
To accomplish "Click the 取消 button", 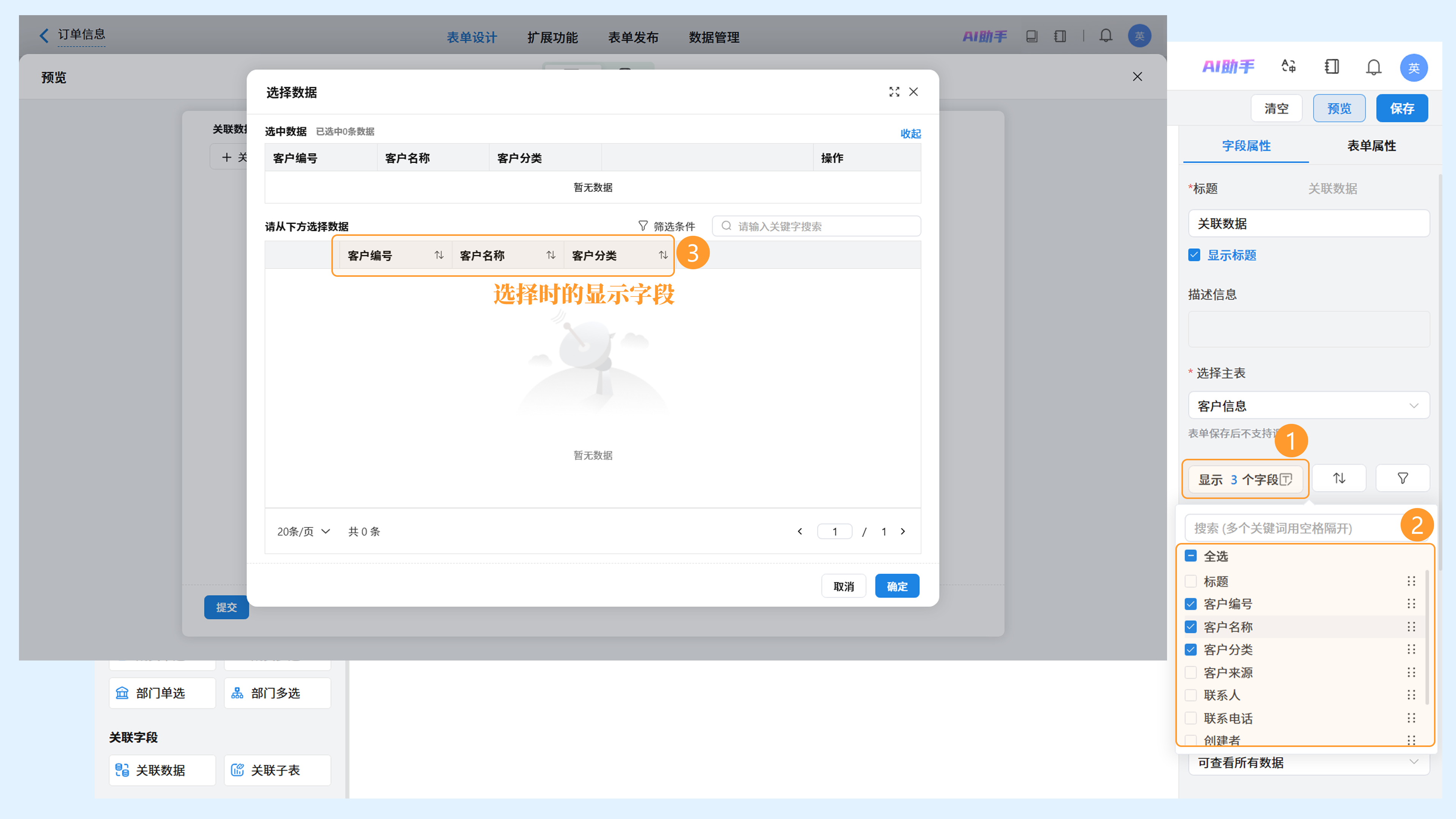I will (x=843, y=586).
